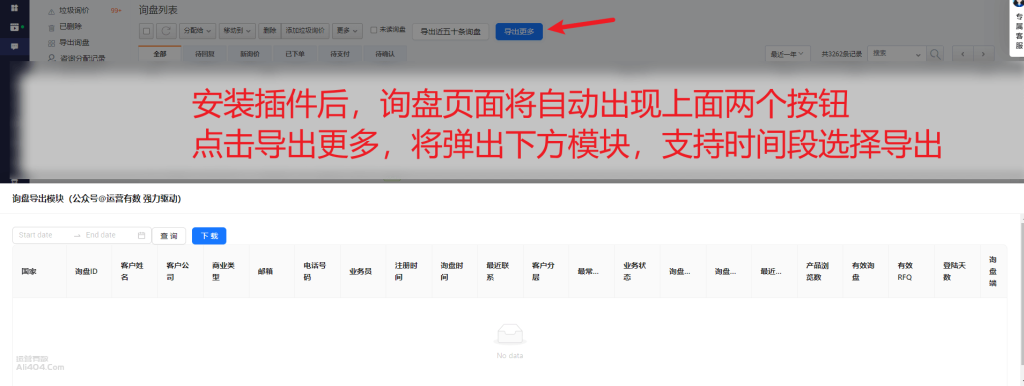Click the grid icon beside 导出询盘
Screen dimensions: 1024x386
click(52, 43)
